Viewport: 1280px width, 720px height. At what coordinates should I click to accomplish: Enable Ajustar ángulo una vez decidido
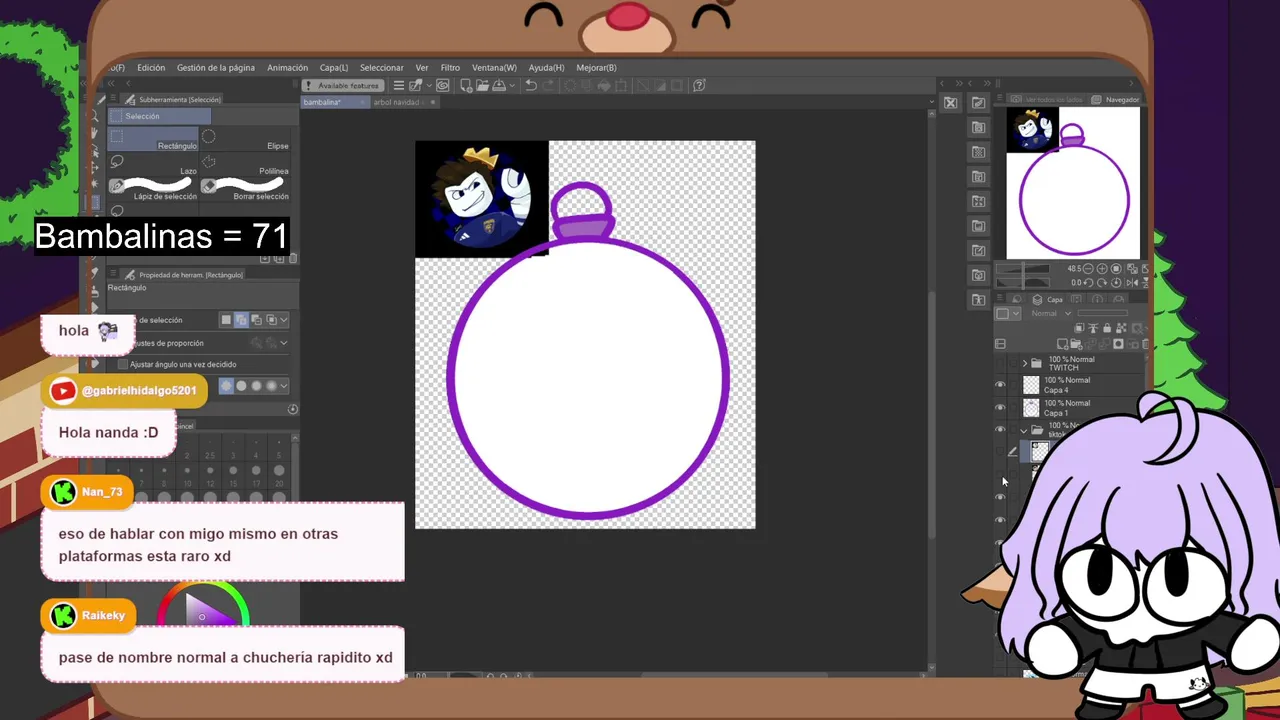point(123,365)
